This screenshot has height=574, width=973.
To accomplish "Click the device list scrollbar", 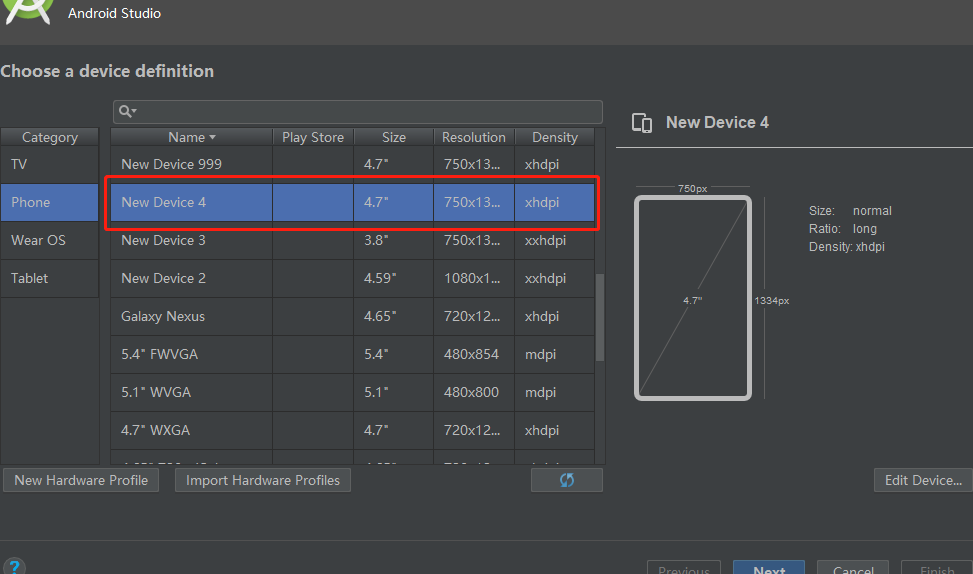I will pos(599,316).
